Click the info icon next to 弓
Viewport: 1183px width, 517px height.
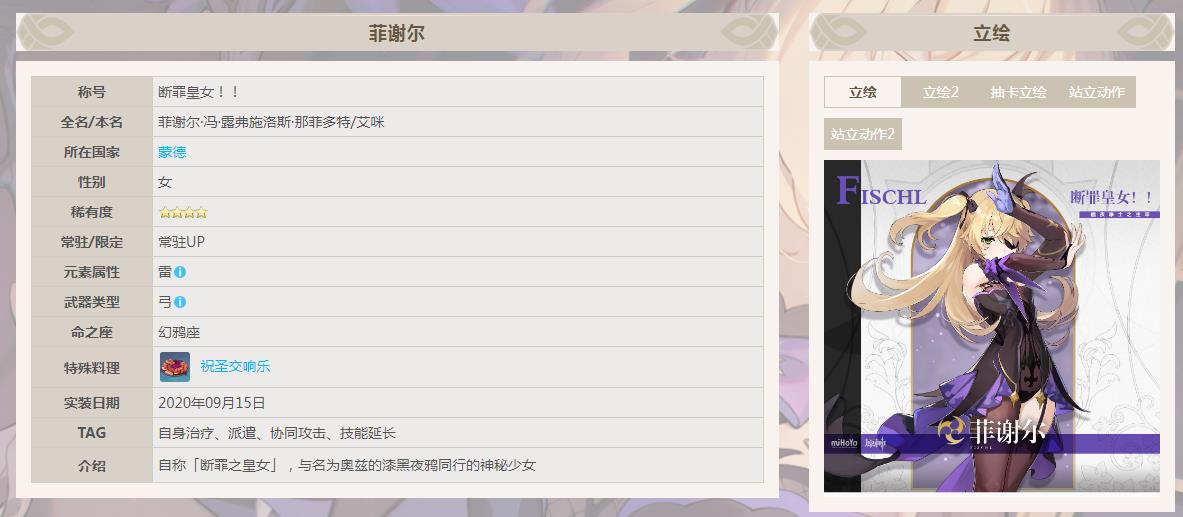click(180, 302)
